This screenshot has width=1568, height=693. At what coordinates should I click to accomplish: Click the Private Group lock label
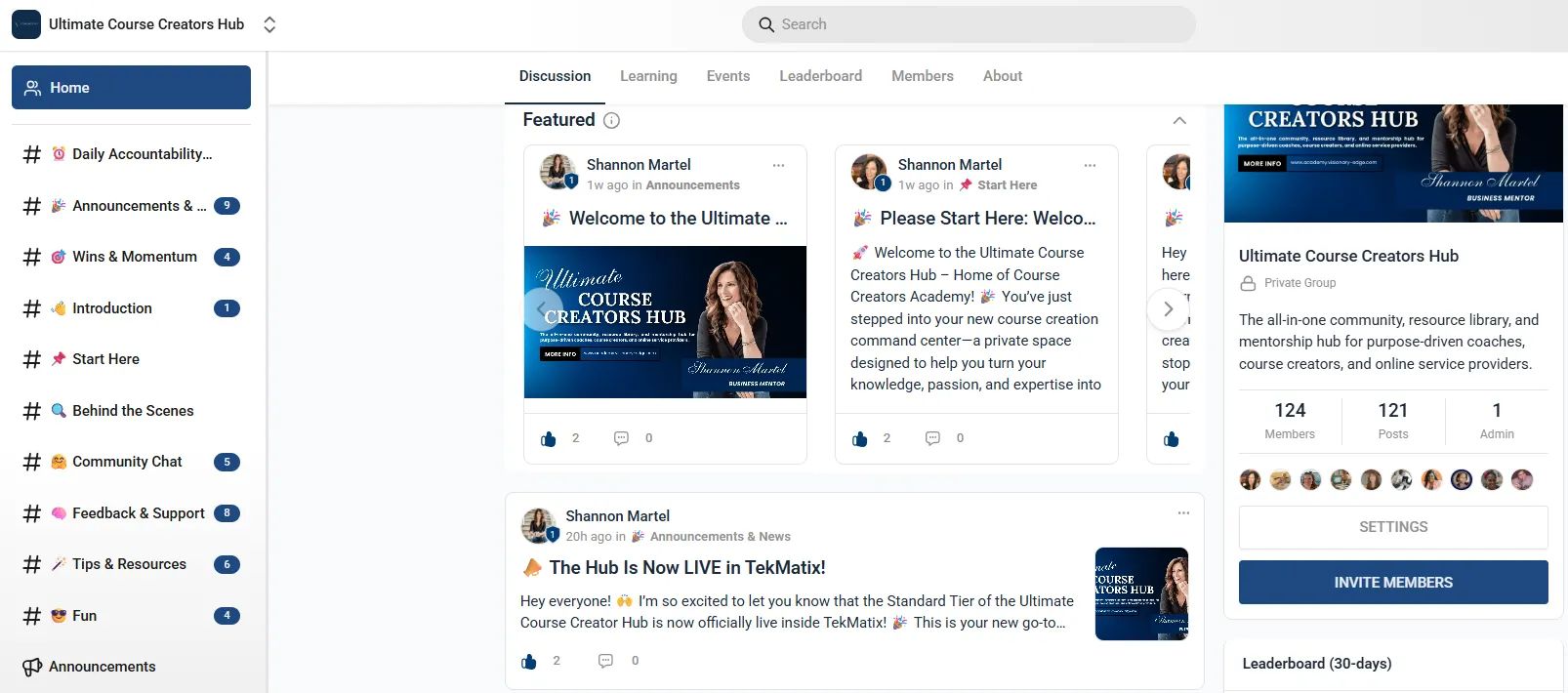point(1289,283)
